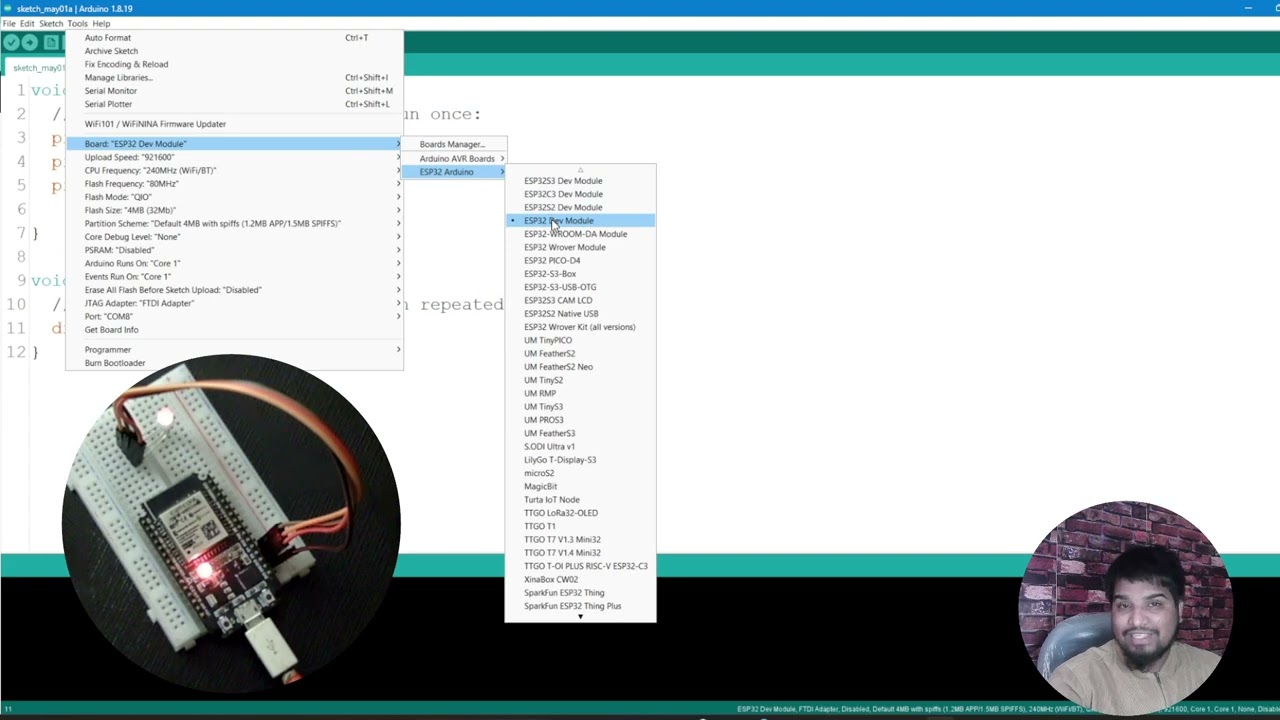This screenshot has width=1280, height=720.
Task: Open Boards Manager
Action: [455, 144]
